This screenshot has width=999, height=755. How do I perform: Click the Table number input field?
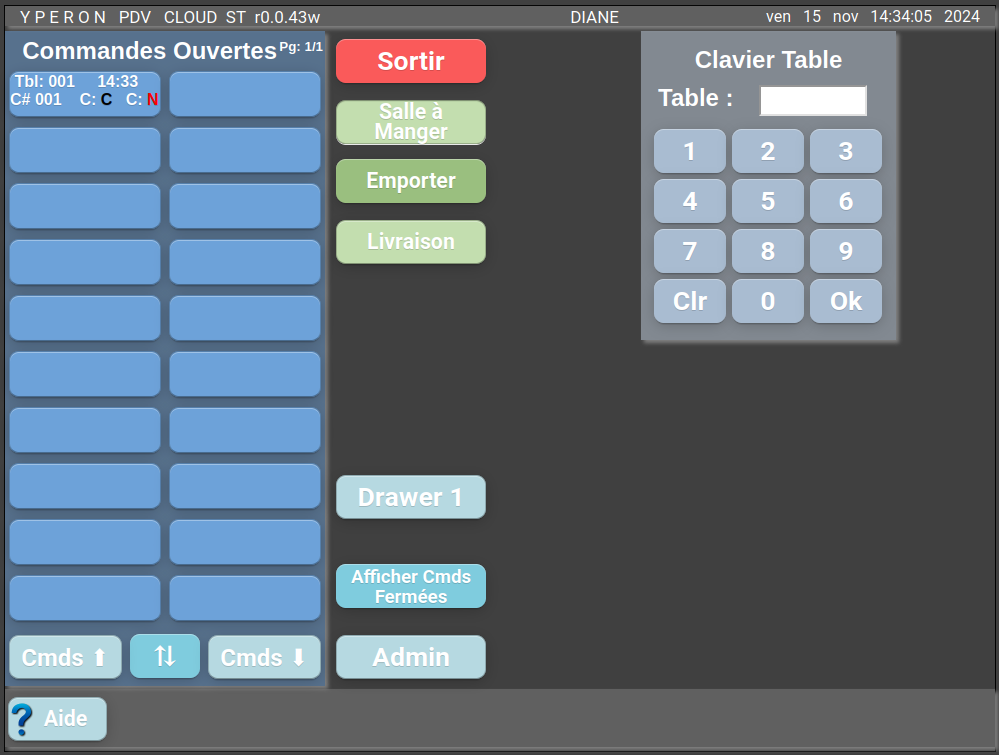[x=812, y=100]
